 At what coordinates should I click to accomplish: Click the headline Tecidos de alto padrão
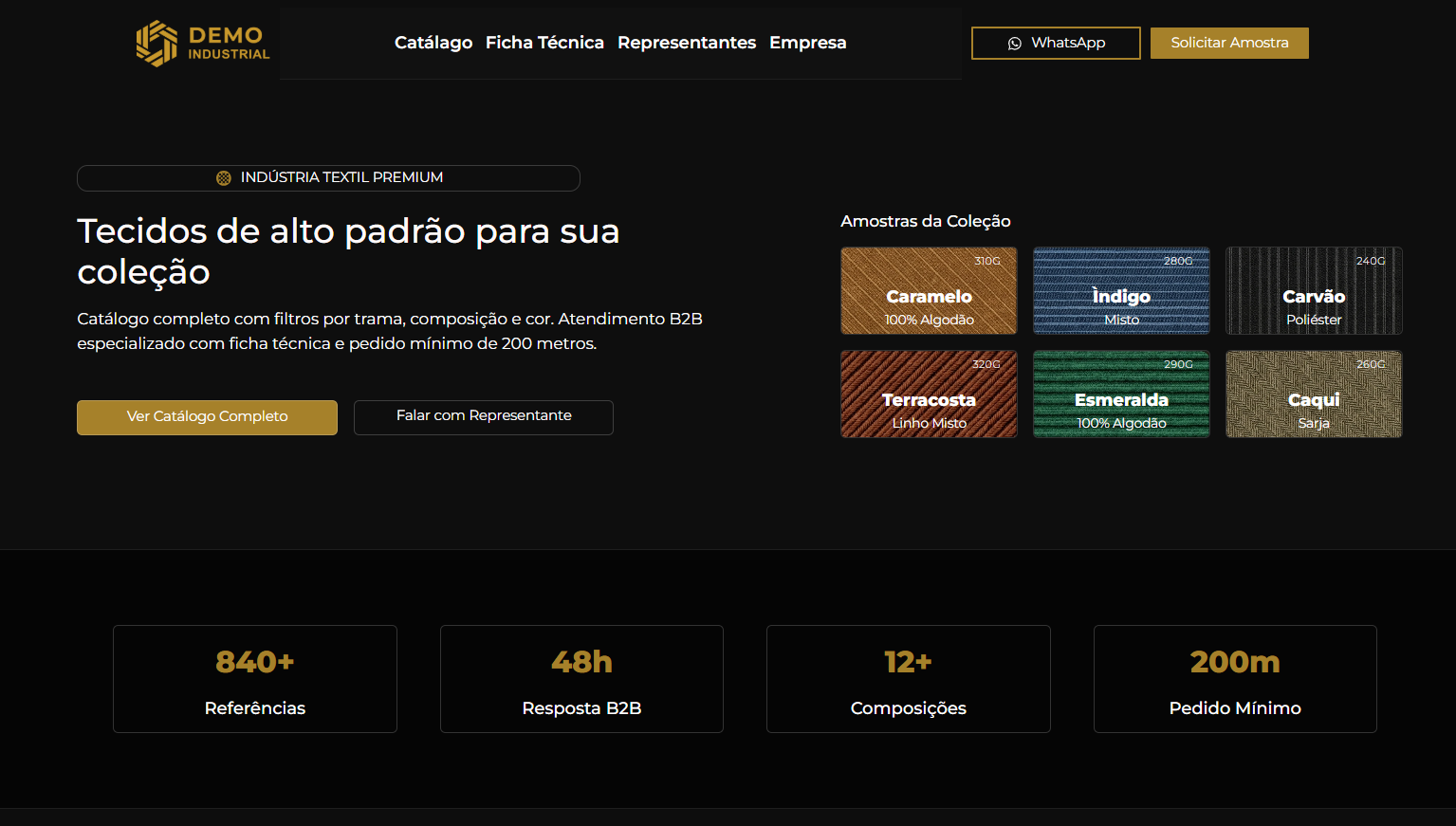pyautogui.click(x=348, y=251)
